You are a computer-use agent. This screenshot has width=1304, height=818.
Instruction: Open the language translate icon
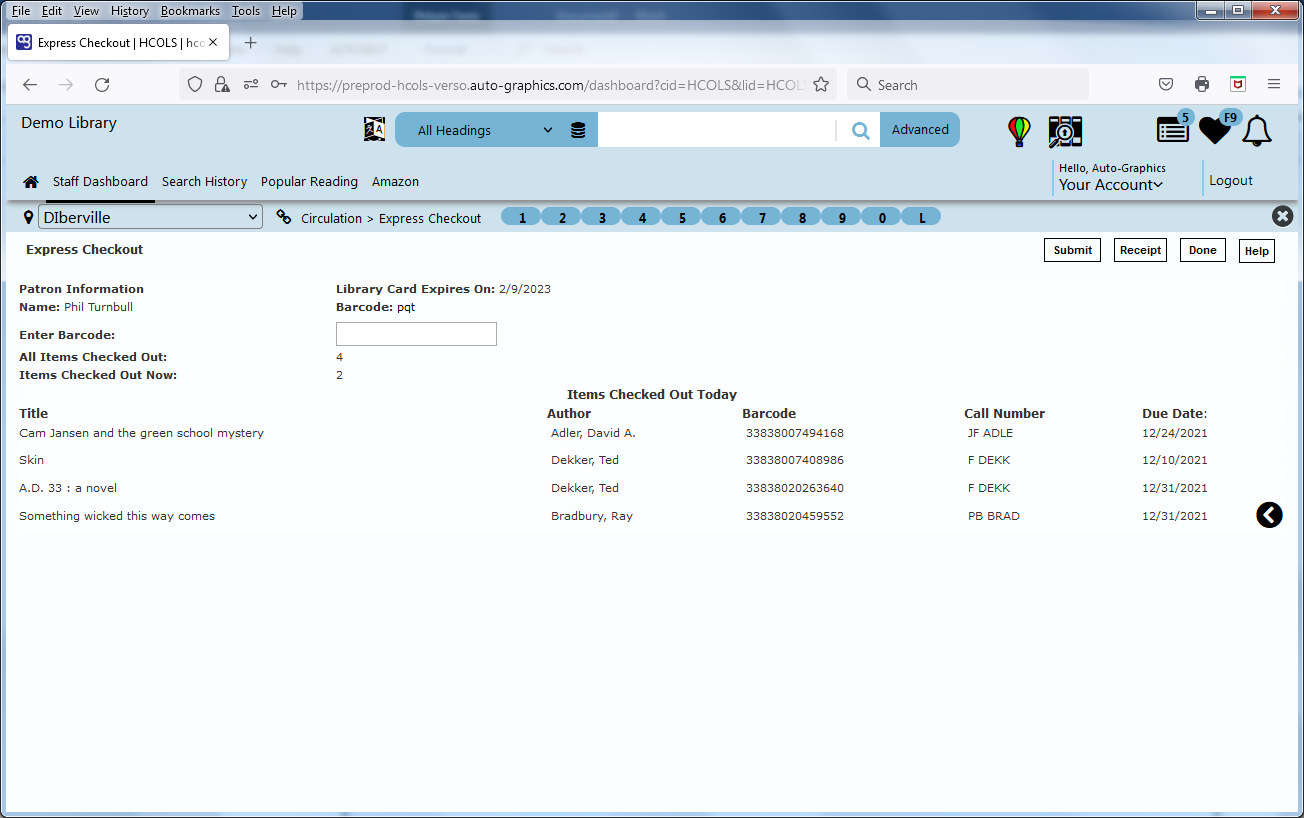click(x=374, y=129)
